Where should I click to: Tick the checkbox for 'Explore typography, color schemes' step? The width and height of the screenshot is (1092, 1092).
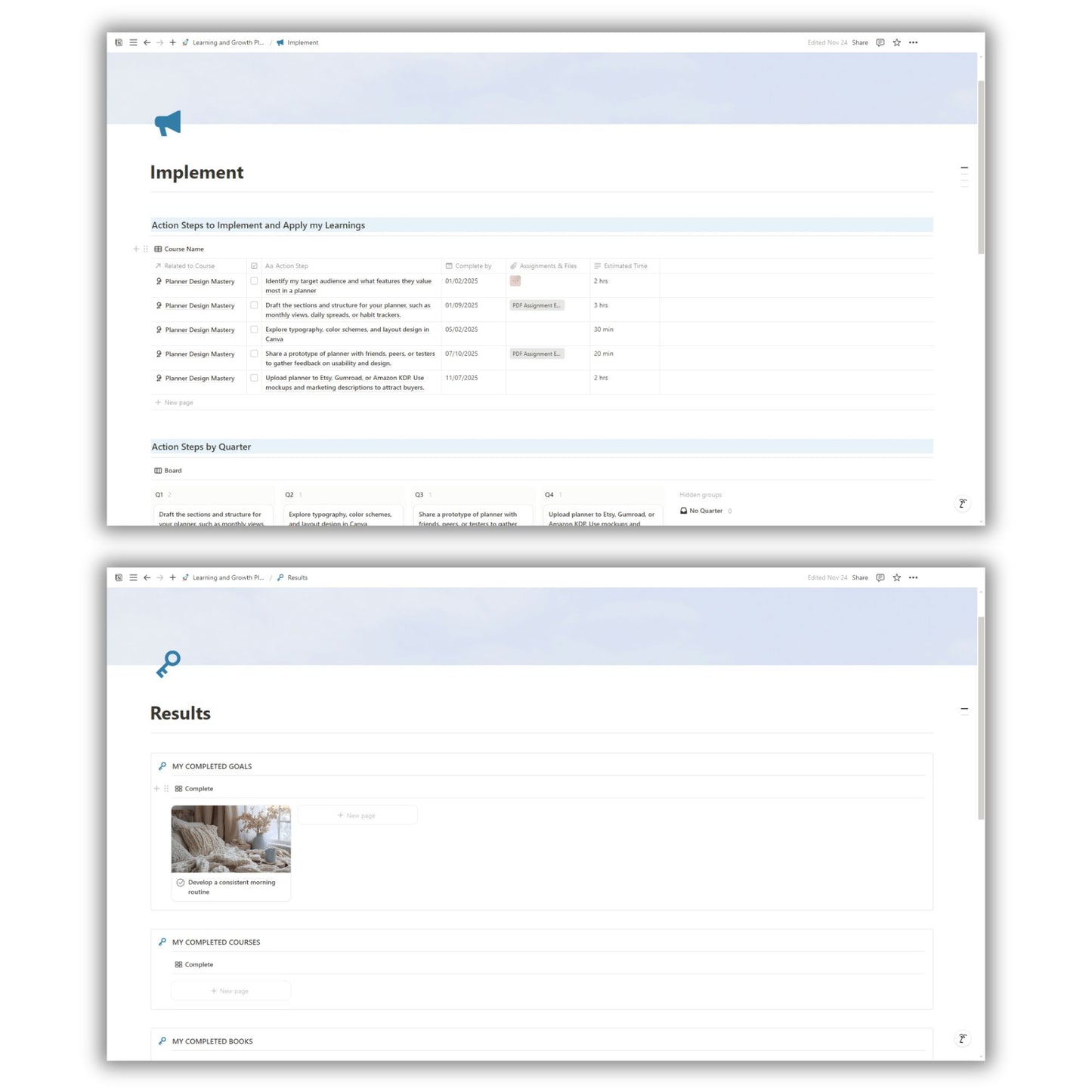coord(254,329)
